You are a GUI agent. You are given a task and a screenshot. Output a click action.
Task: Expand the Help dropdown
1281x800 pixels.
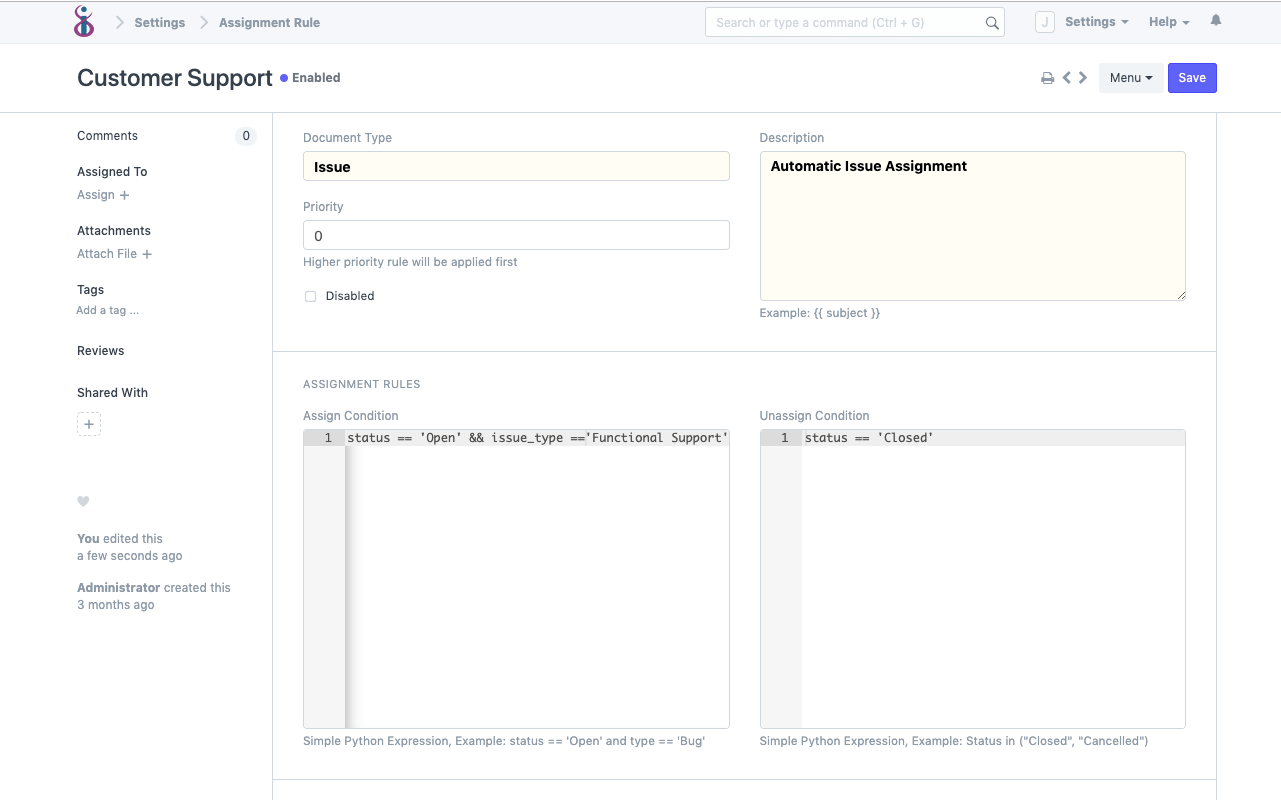click(1168, 21)
